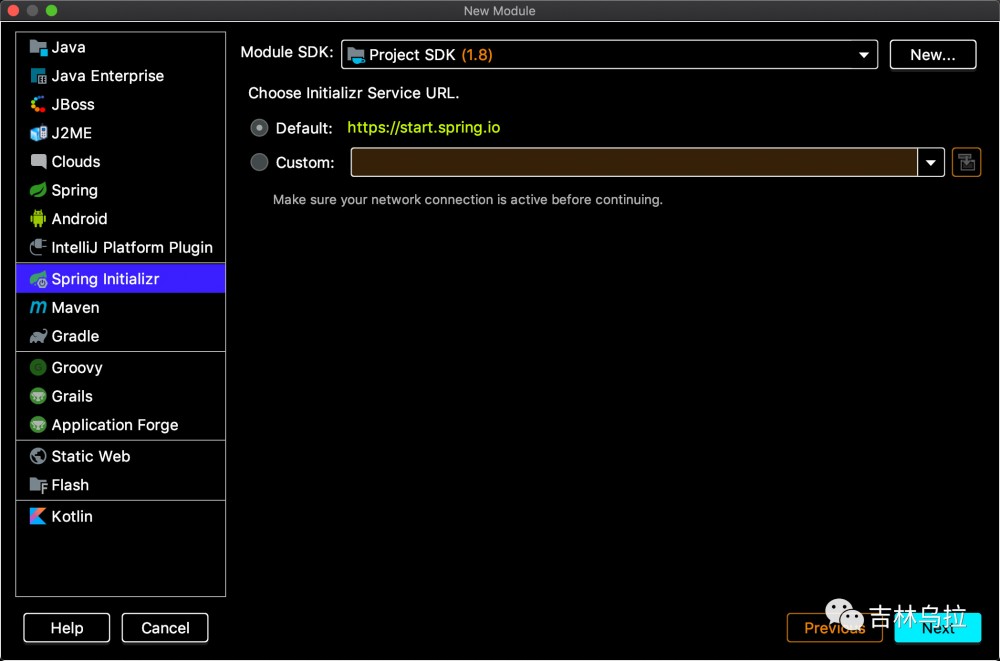
Task: Click the Project SDK folder icon
Action: 356,55
